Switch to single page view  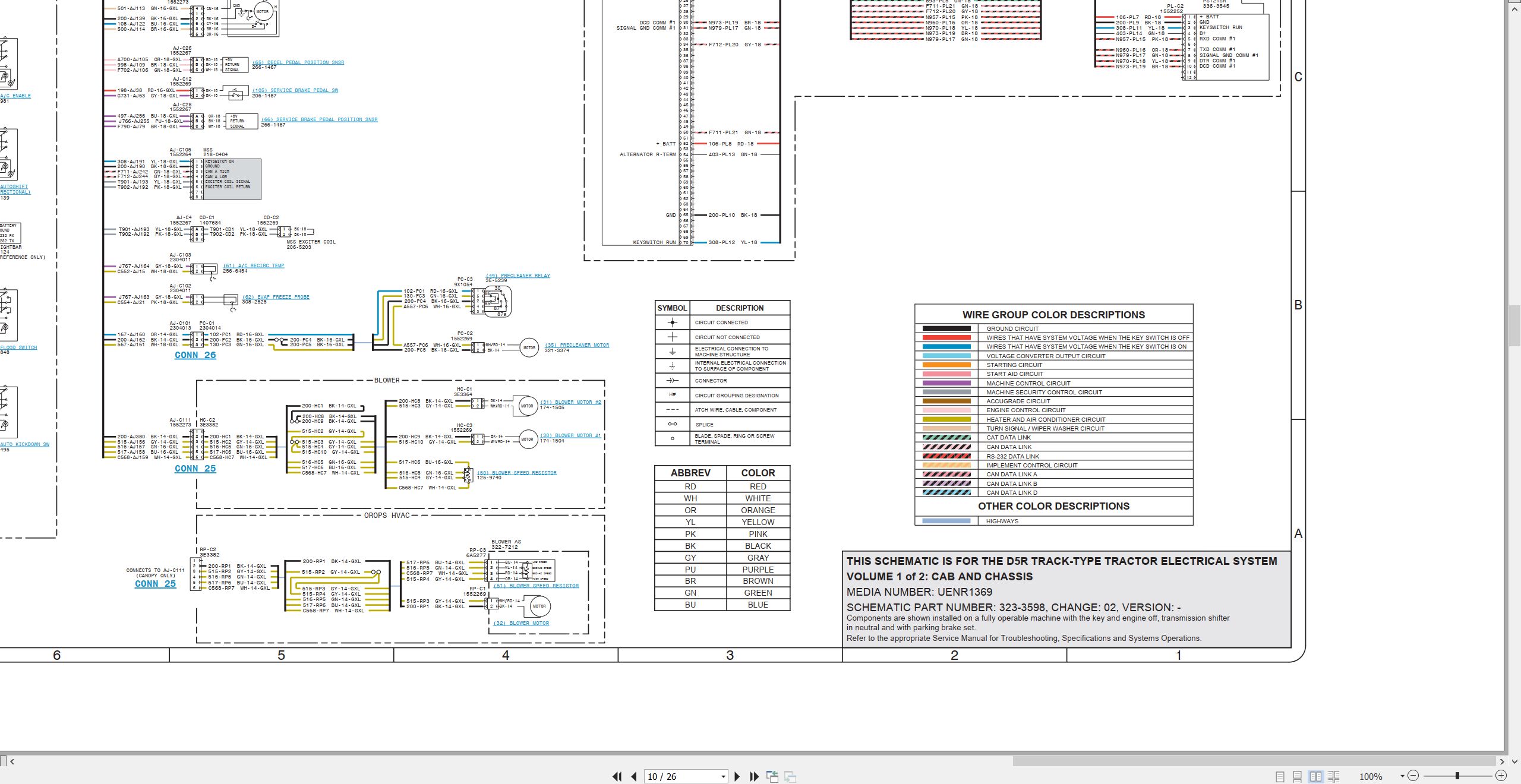[x=1280, y=776]
